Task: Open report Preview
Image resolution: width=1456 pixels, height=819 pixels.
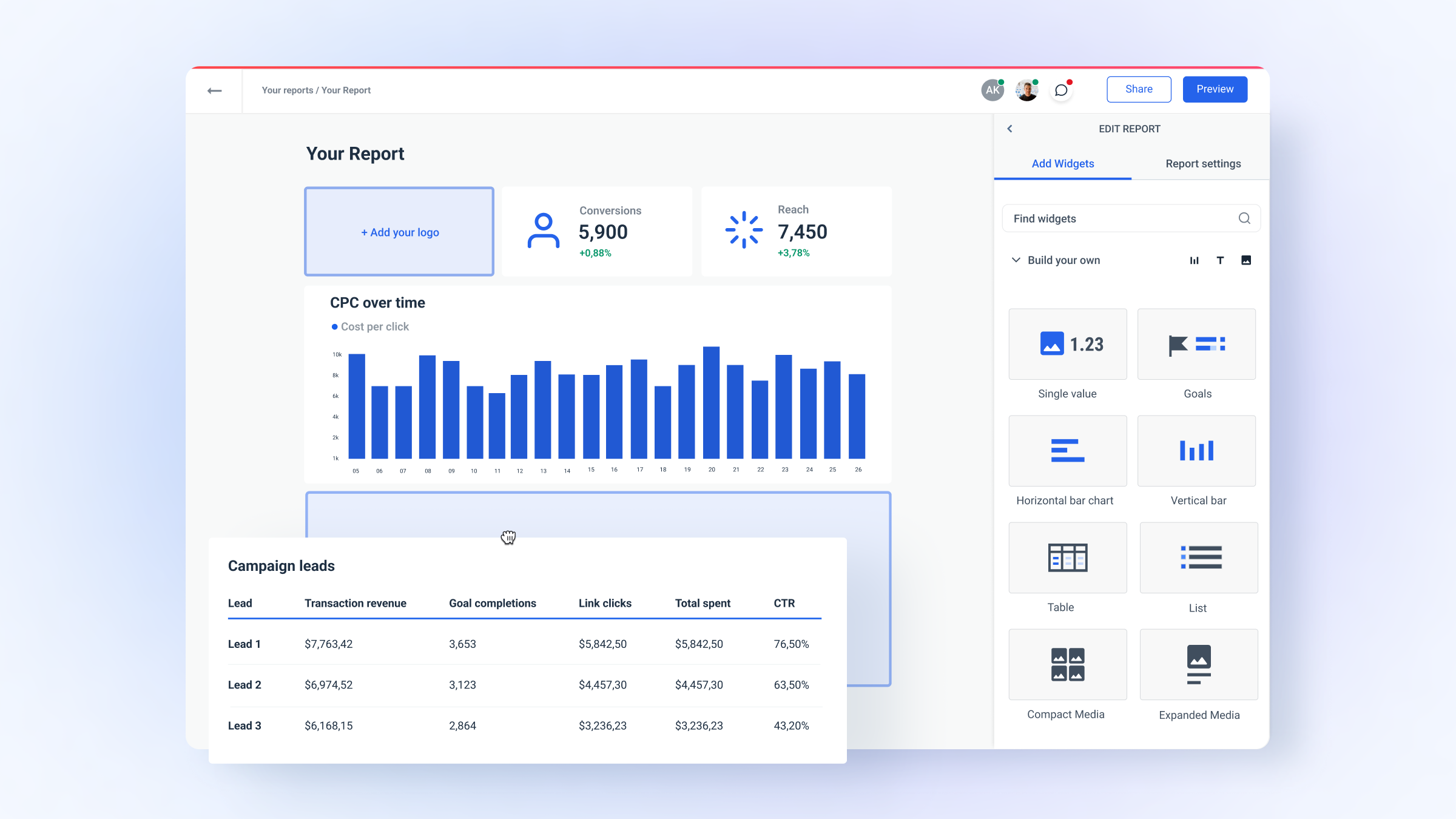Action: pyautogui.click(x=1215, y=89)
